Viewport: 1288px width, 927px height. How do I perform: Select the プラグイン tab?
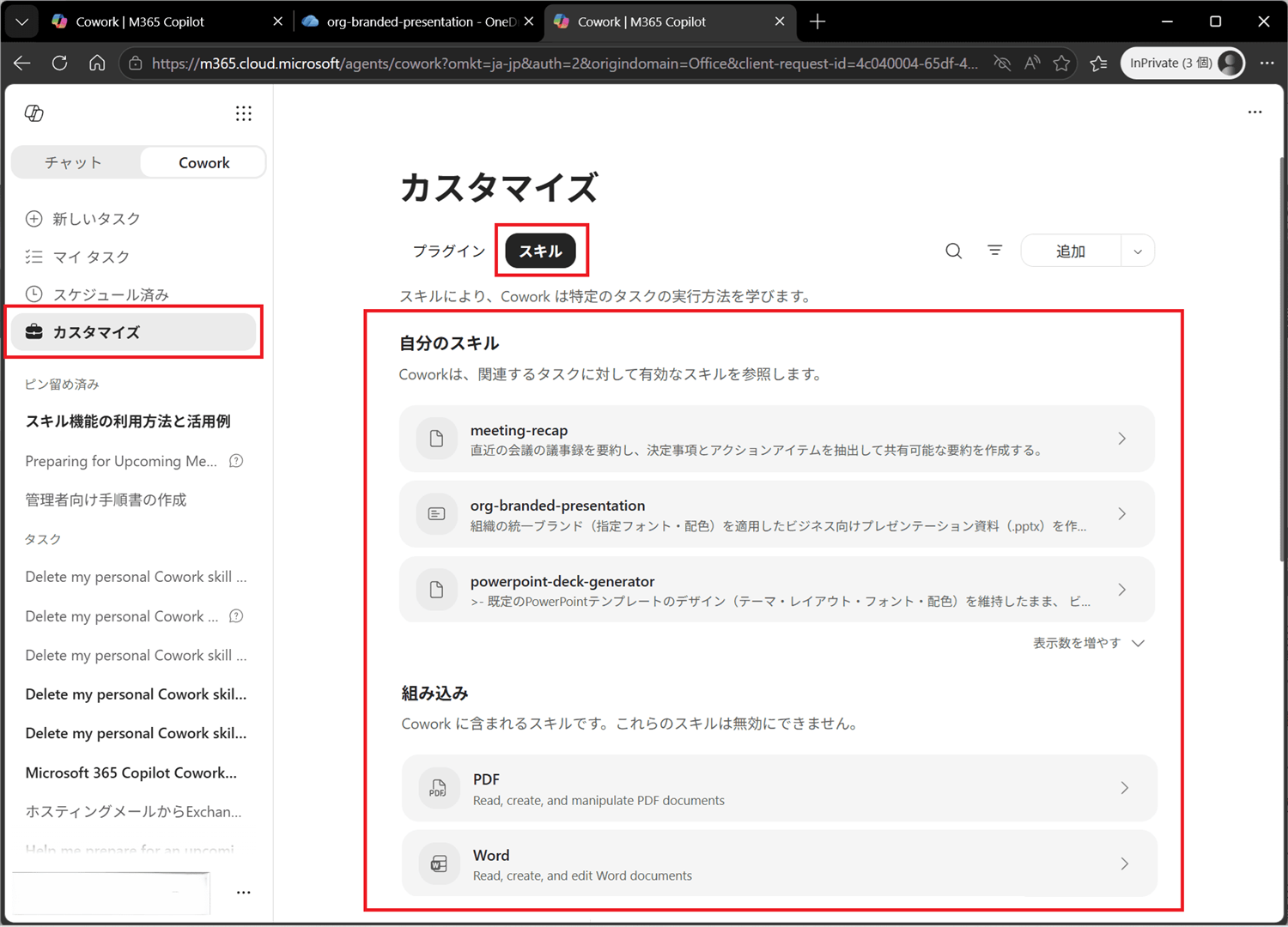pyautogui.click(x=449, y=251)
